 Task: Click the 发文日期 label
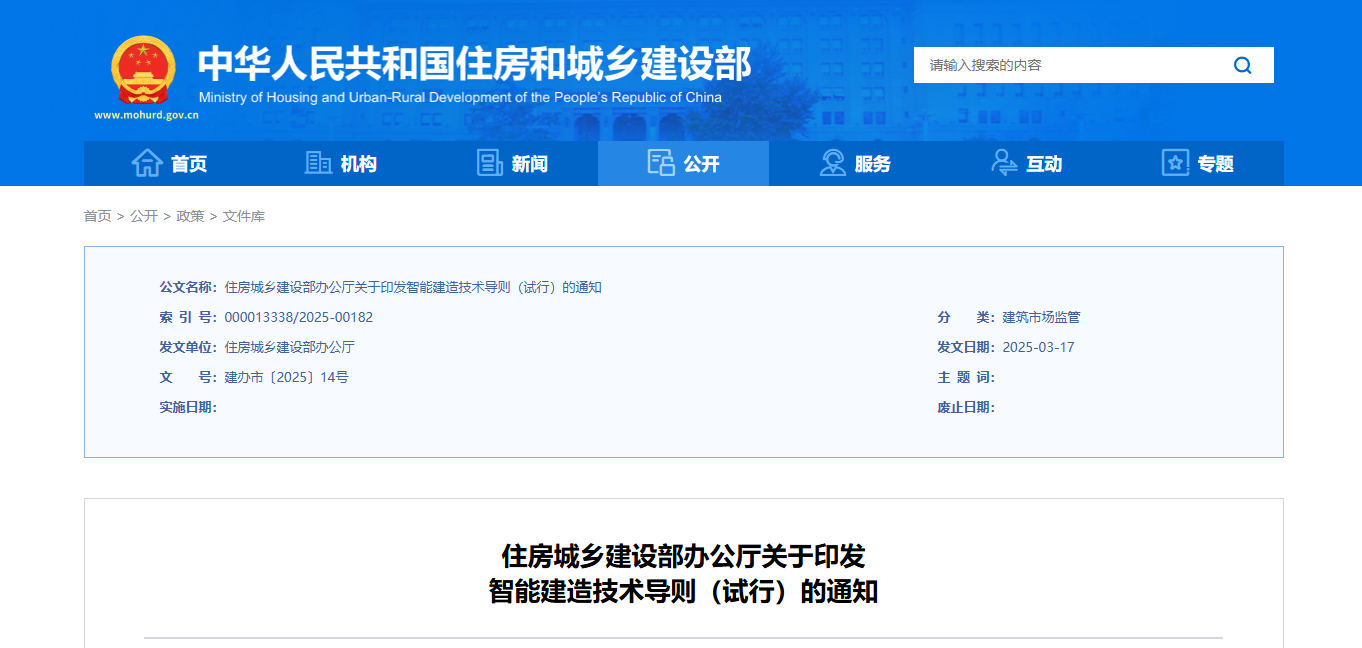(966, 347)
